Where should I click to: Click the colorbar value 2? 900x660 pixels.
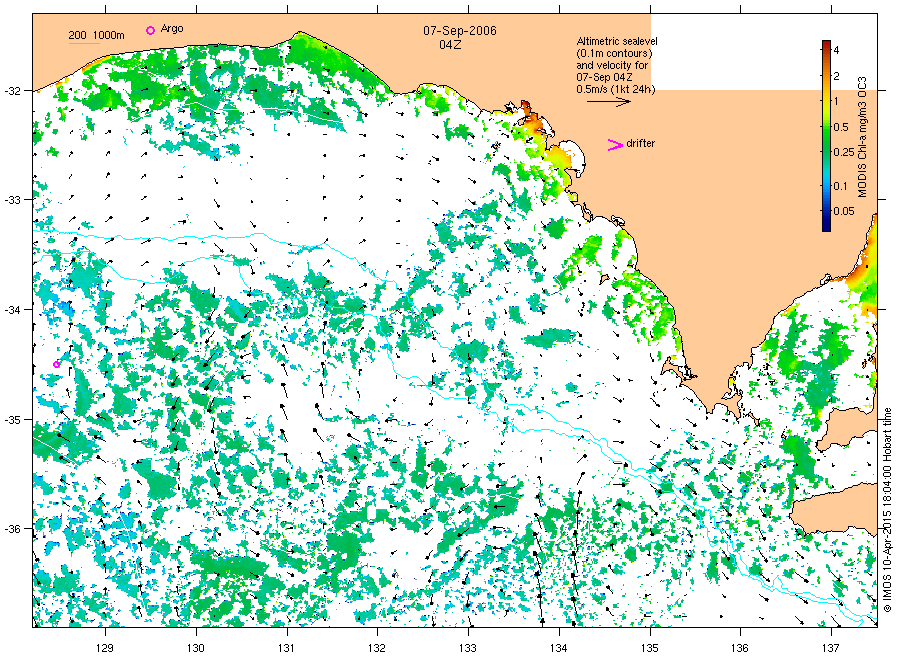click(836, 76)
